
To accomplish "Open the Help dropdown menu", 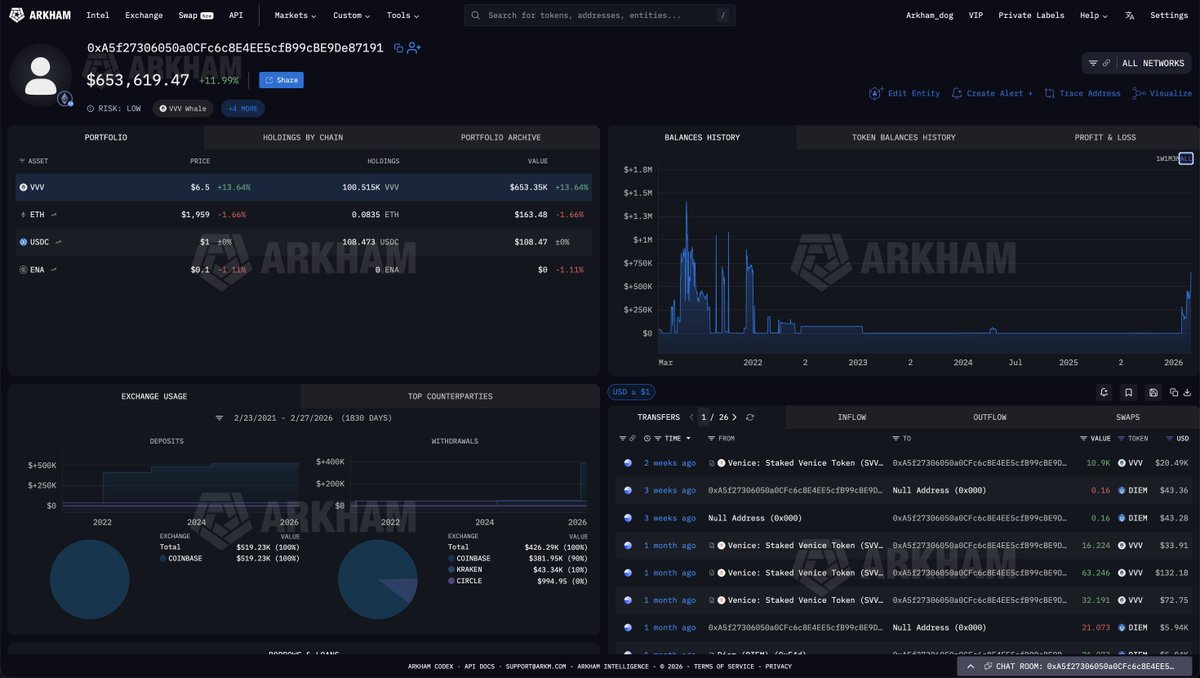I will [1093, 15].
